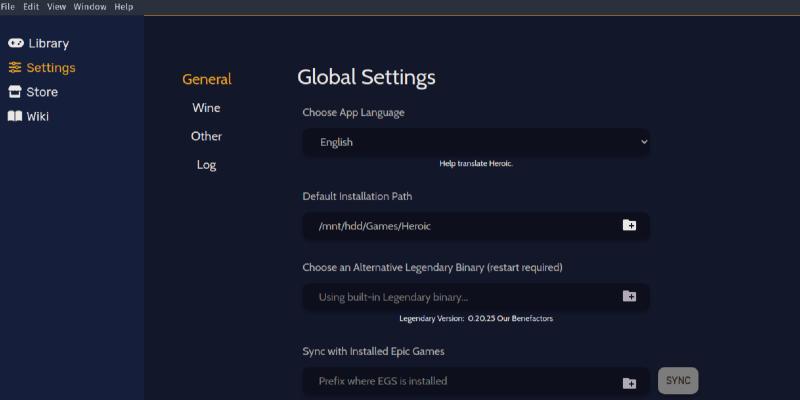Screen dimensions: 800x400
Task: Click the Settings sliders icon
Action: tap(15, 68)
